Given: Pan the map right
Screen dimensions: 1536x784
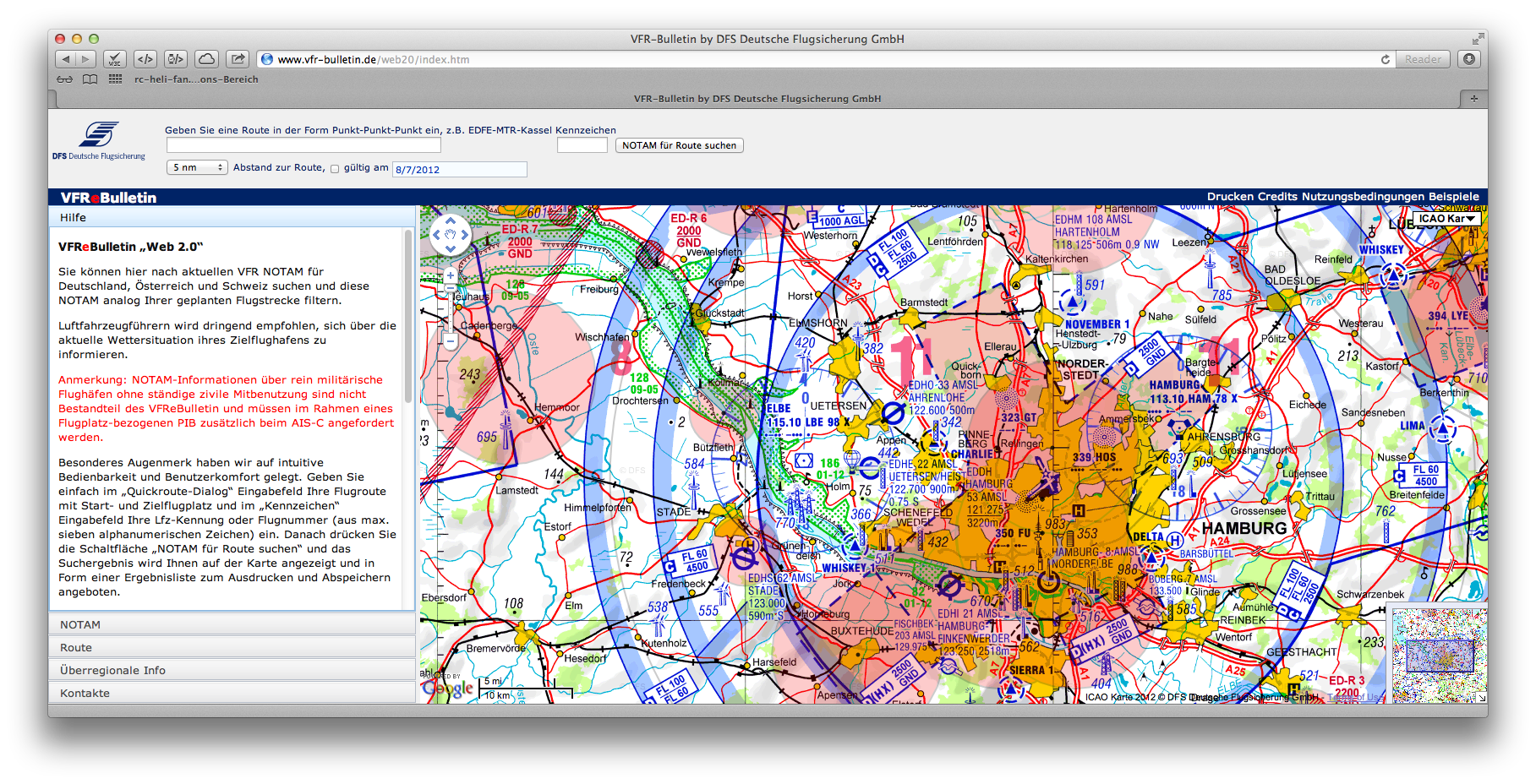Looking at the screenshot, I should tap(465, 234).
